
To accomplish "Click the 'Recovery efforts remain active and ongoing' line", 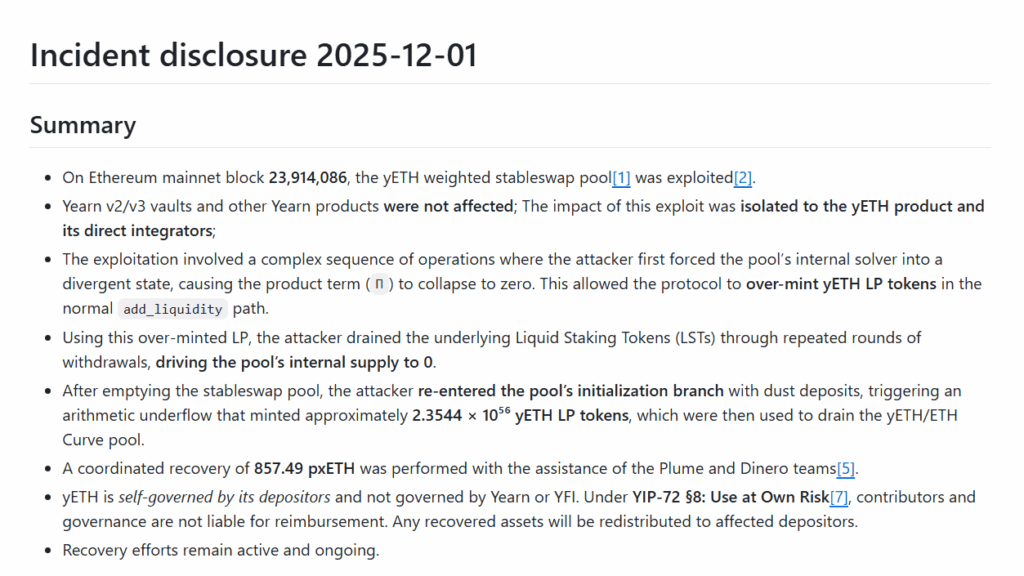I will pos(221,550).
